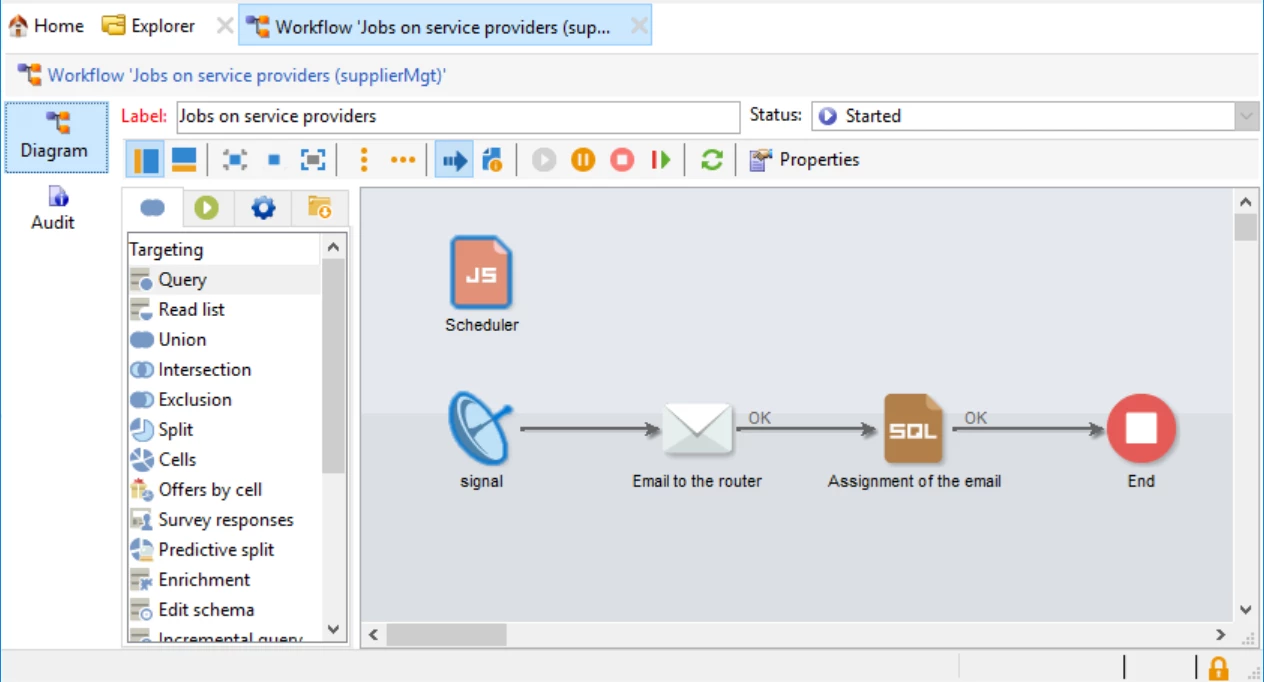Viewport: 1264px width, 682px height.
Task: Switch to the Audit view
Action: pos(52,209)
